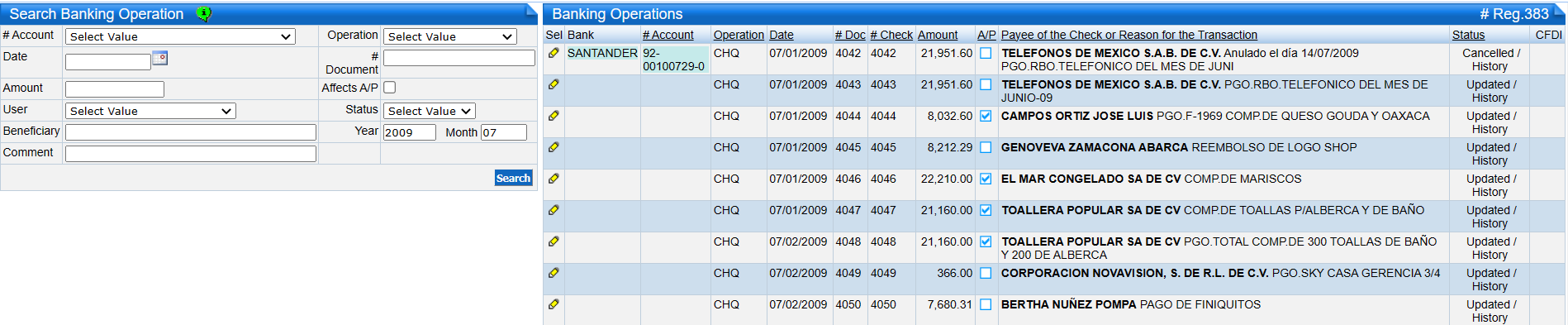Open the User dropdown

150,111
